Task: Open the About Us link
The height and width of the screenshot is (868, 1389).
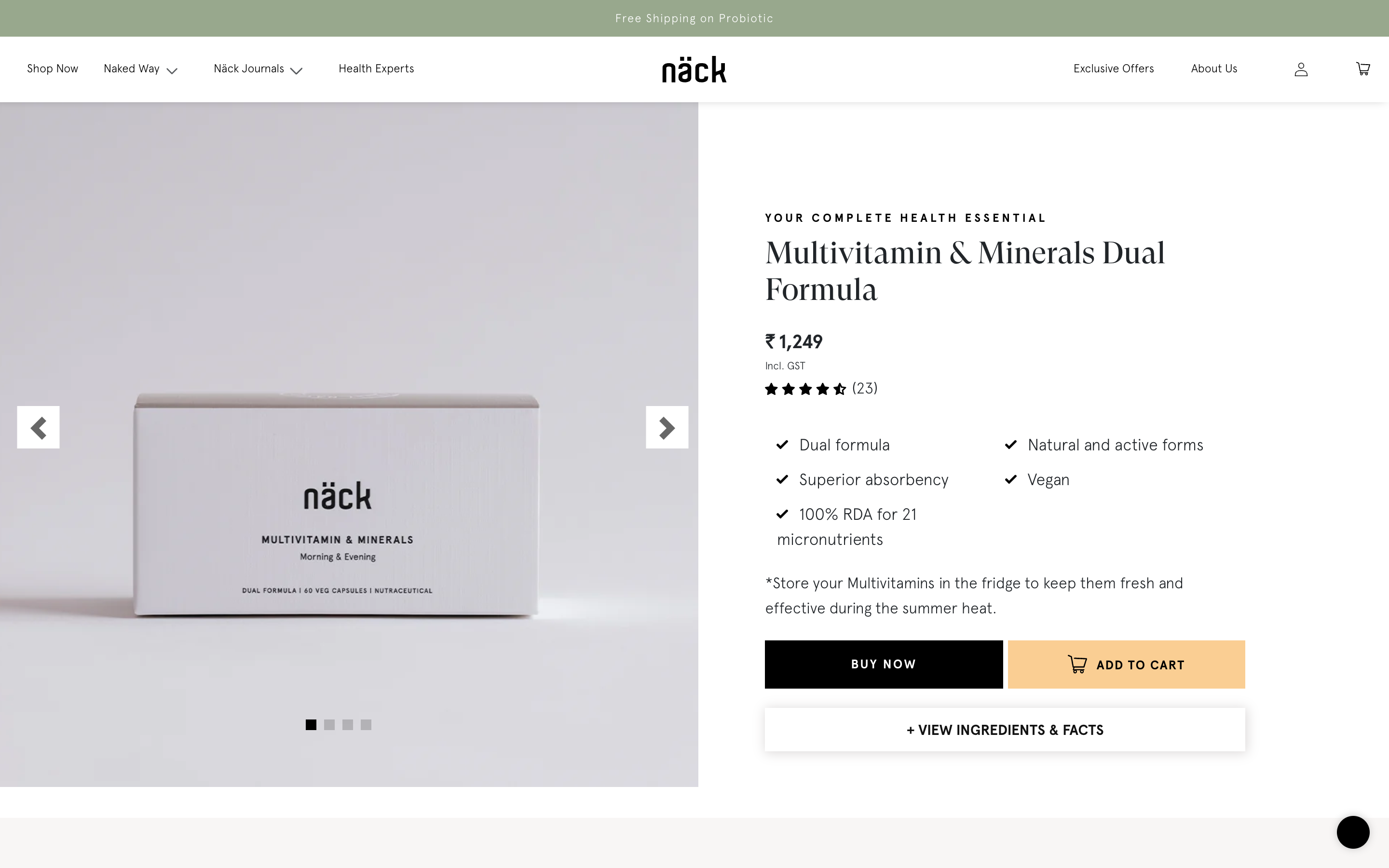Action: coord(1213,69)
